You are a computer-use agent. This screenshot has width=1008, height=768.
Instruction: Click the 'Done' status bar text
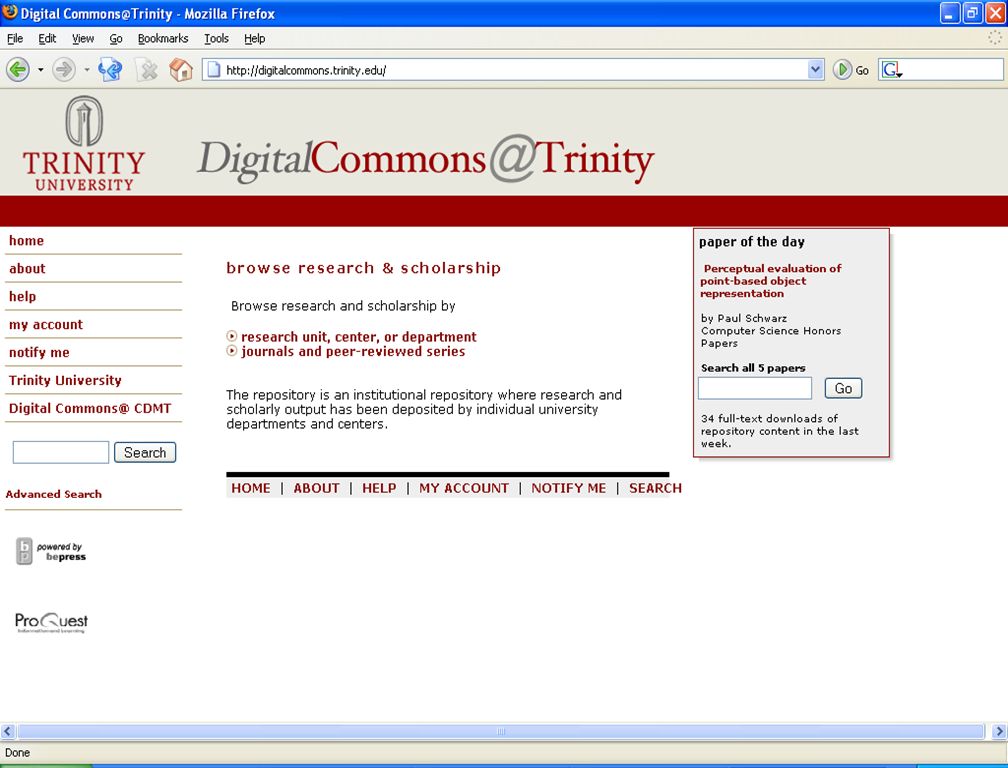click(x=17, y=753)
